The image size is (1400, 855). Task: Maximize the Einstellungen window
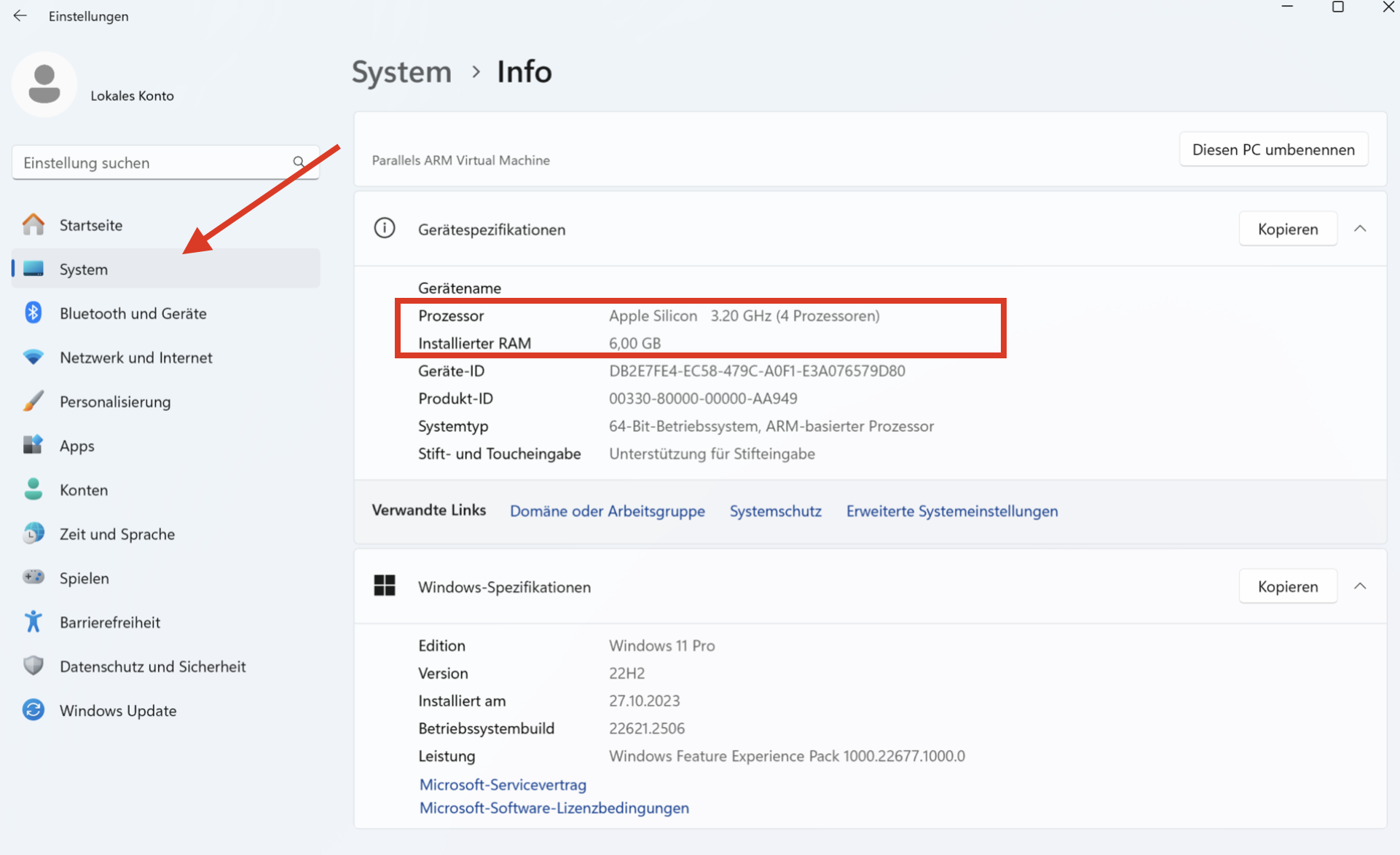[x=1338, y=7]
